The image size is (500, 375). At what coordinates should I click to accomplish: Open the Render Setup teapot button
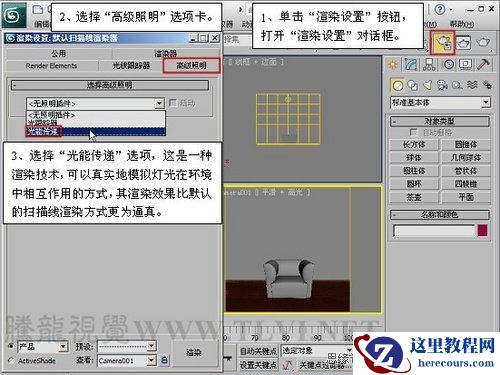pyautogui.click(x=442, y=42)
